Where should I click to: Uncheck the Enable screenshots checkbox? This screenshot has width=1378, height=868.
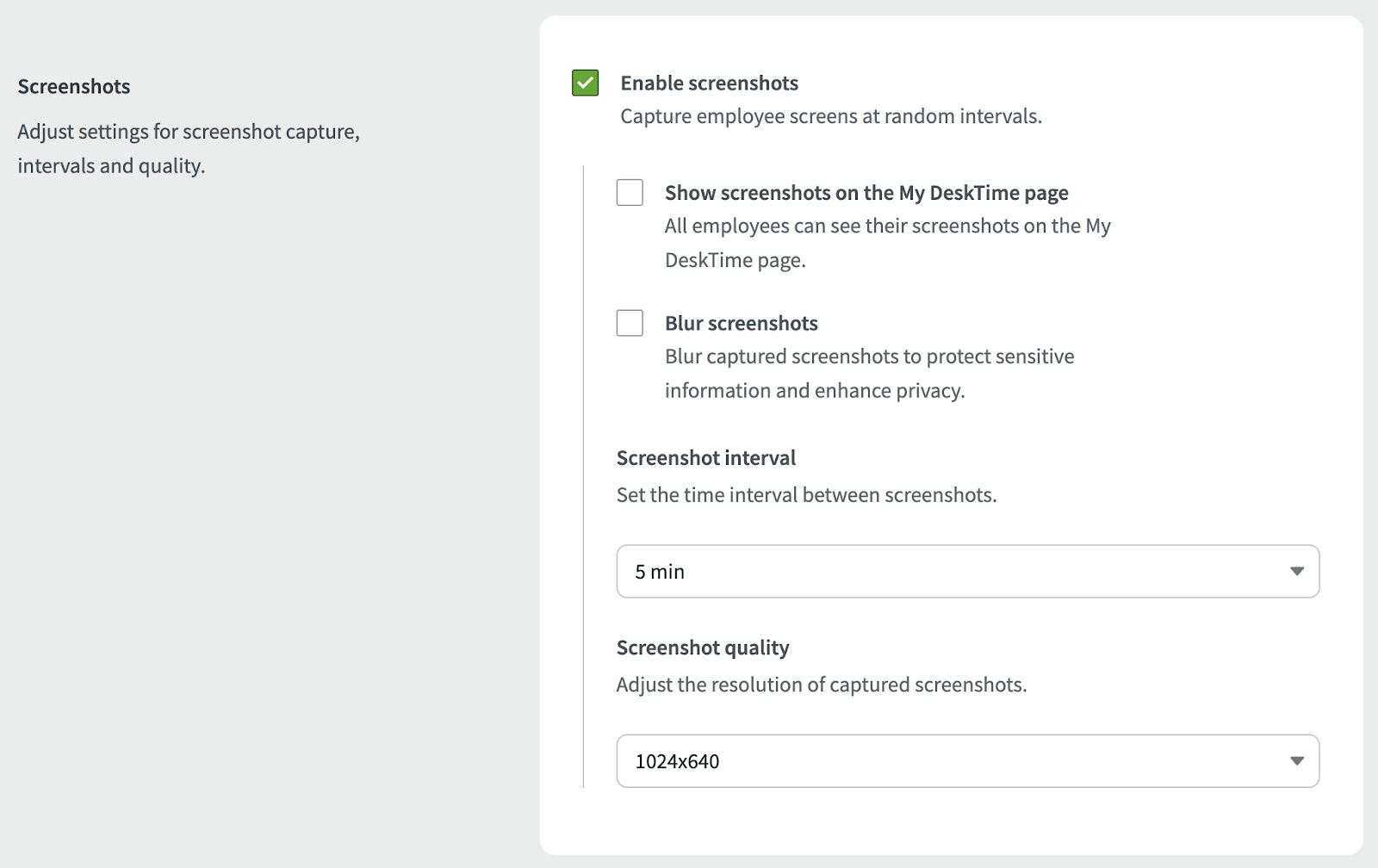(585, 84)
